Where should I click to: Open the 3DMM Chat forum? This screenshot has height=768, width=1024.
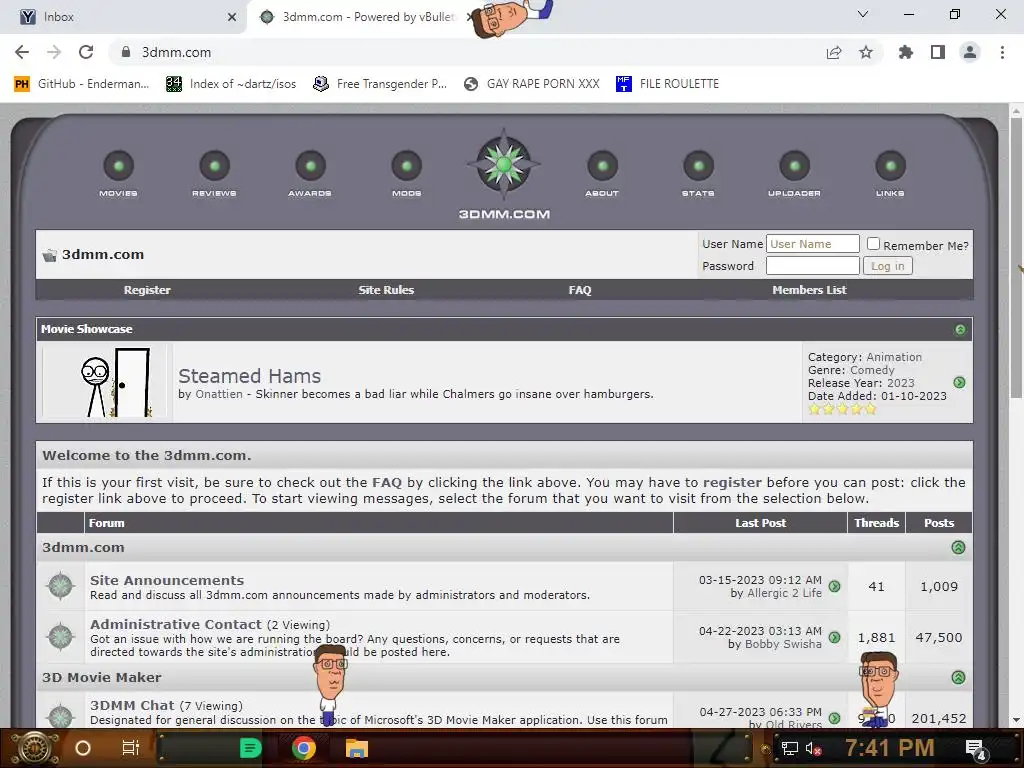coord(132,705)
